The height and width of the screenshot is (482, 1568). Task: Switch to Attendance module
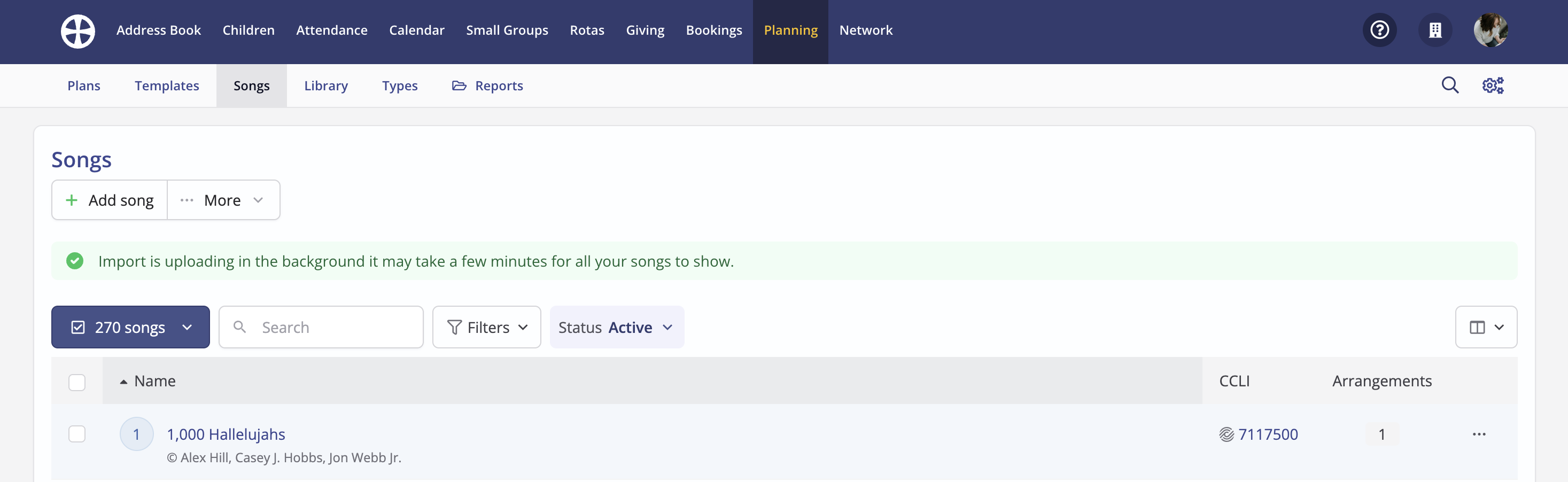(x=332, y=30)
